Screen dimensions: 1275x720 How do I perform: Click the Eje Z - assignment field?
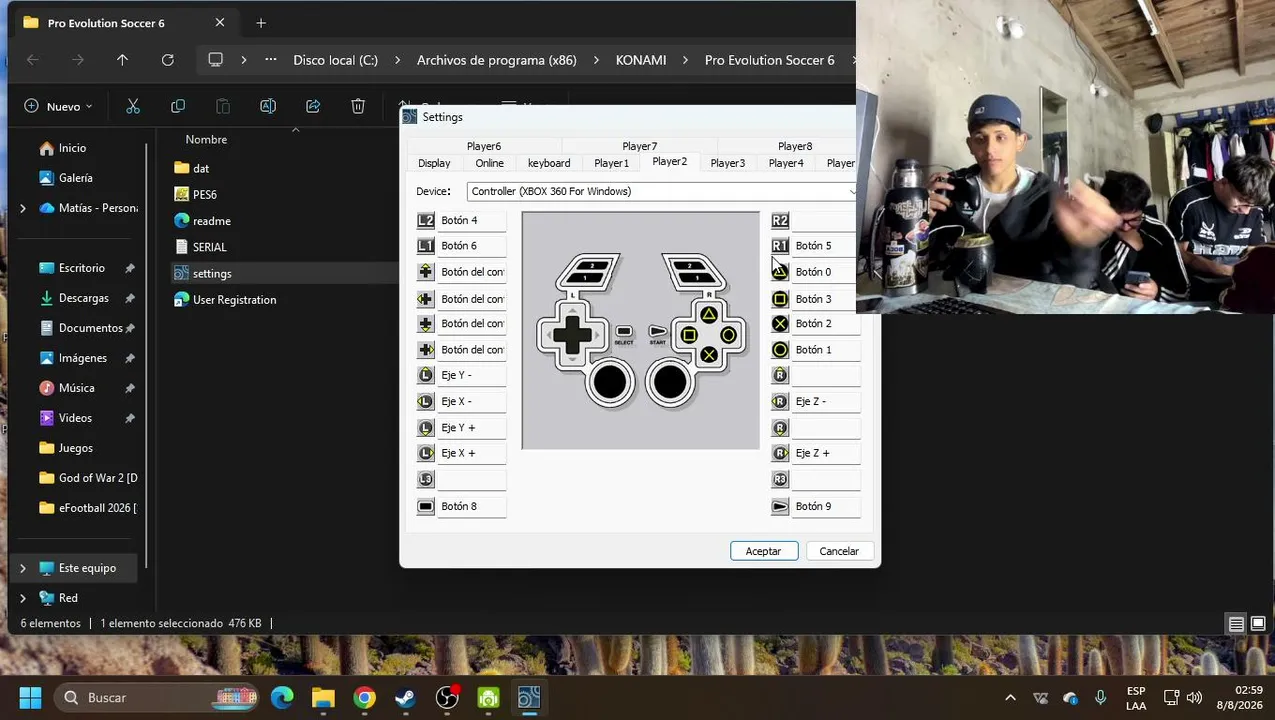tap(826, 401)
